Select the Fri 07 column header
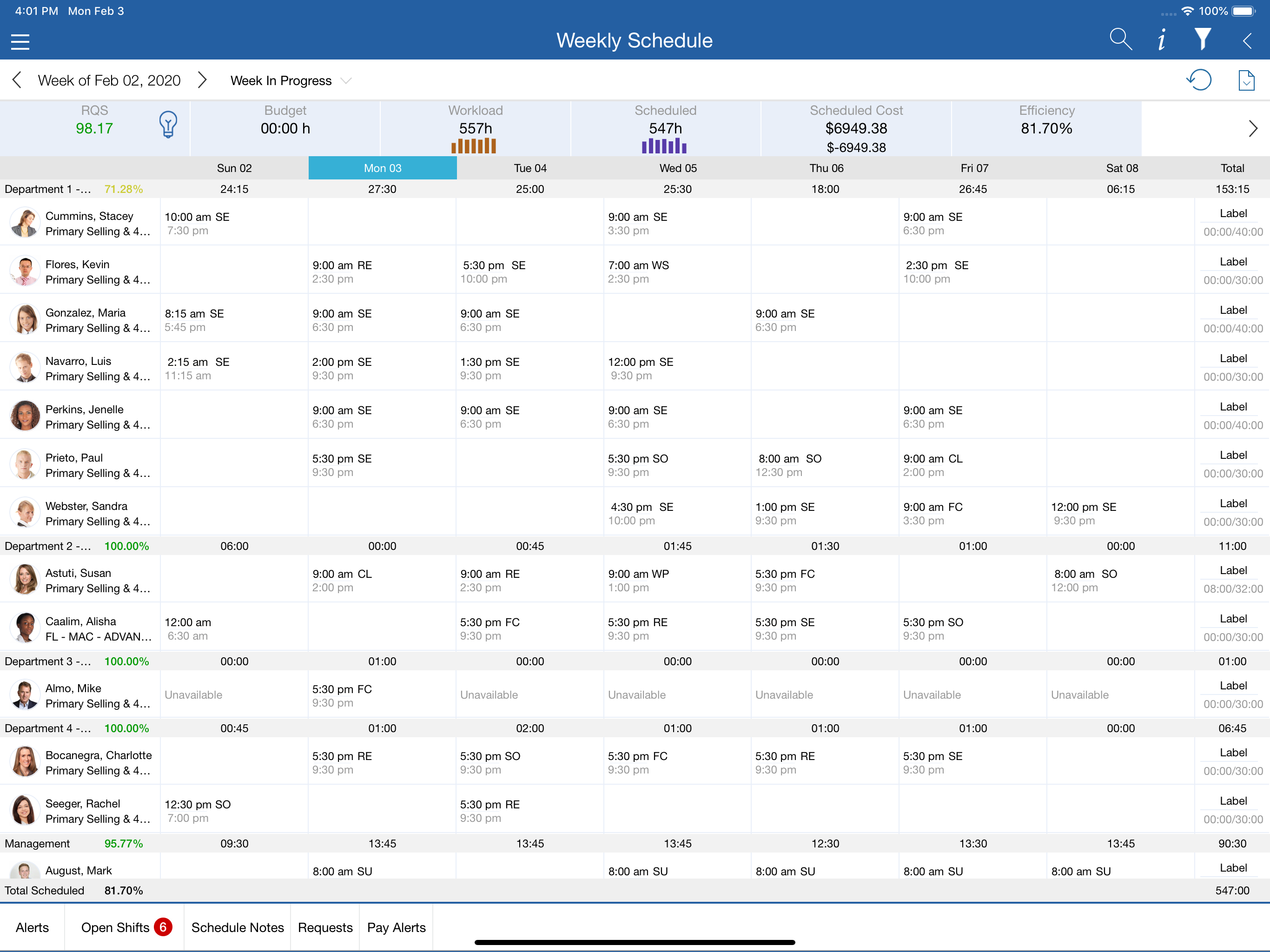The image size is (1270, 952). [x=974, y=168]
